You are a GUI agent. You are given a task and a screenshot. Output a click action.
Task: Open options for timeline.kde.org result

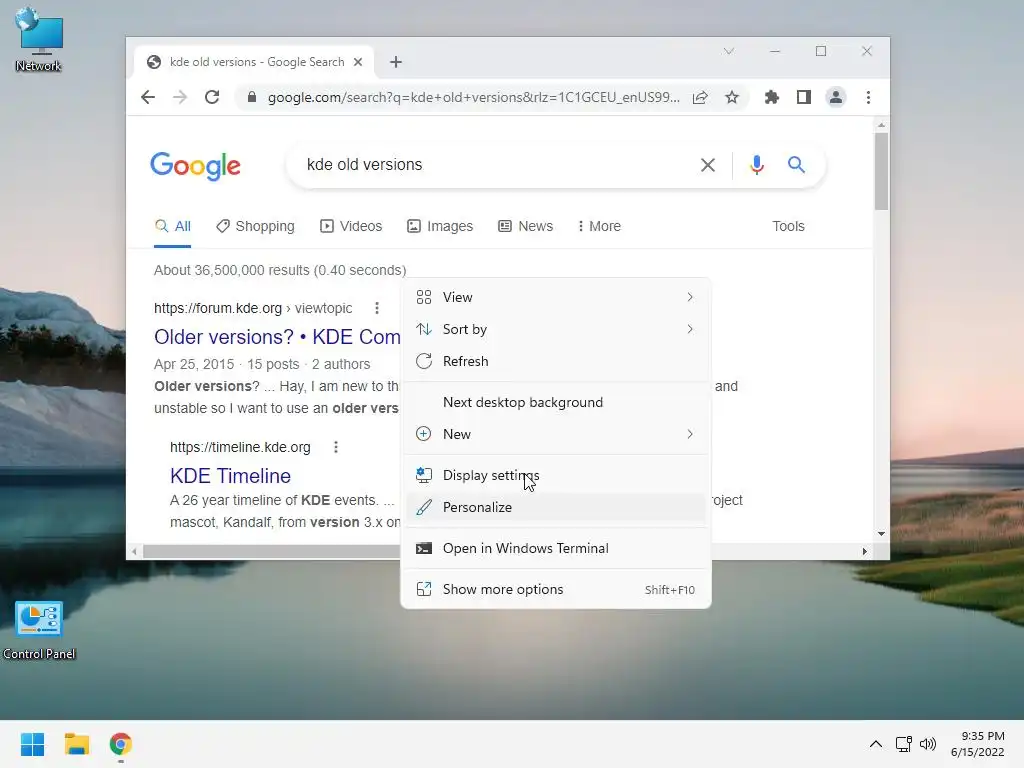tap(336, 447)
